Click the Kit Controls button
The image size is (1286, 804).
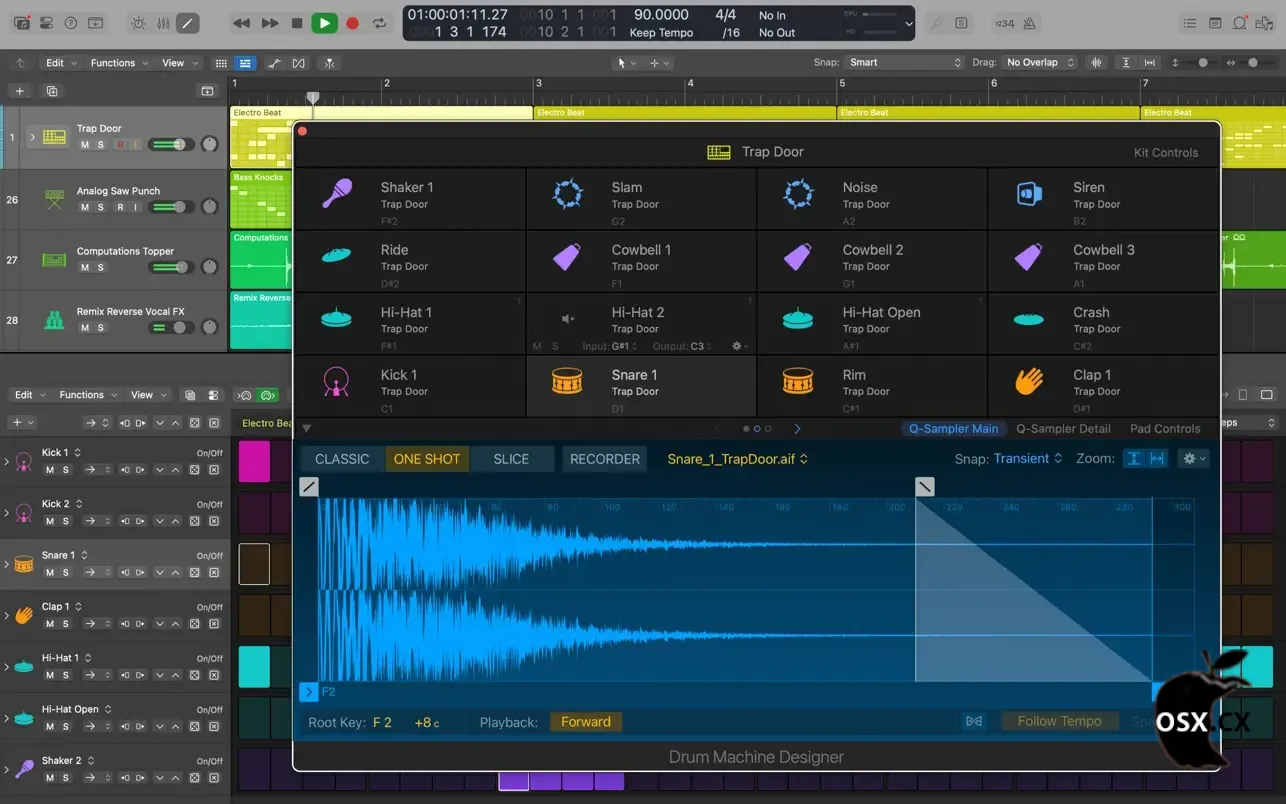pyautogui.click(x=1165, y=153)
